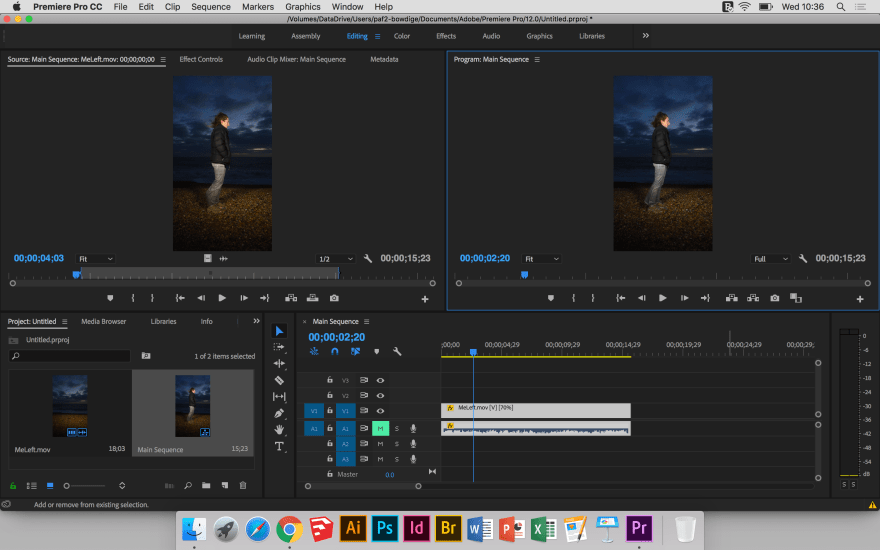Click Extract button in Program monitor
The image size is (880, 550).
(x=753, y=298)
